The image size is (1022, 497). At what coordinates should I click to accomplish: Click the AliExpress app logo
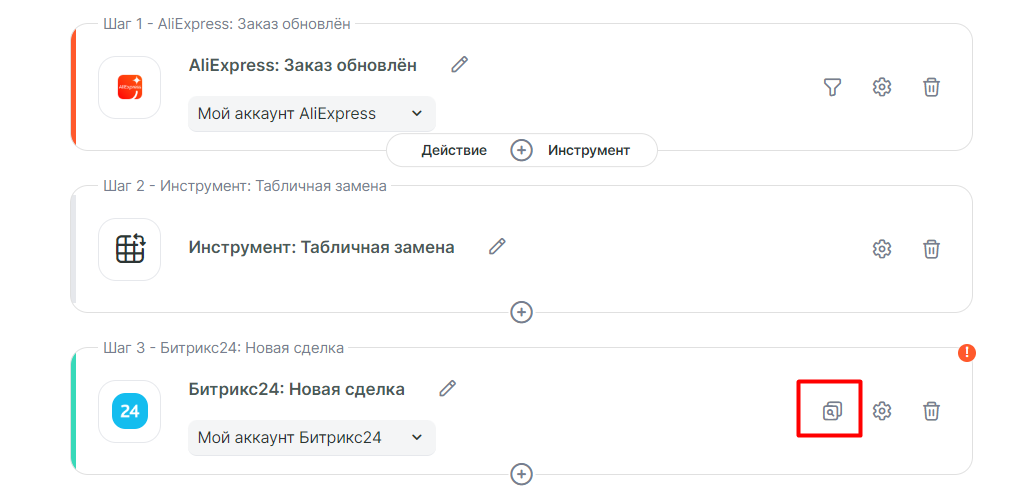[130, 87]
